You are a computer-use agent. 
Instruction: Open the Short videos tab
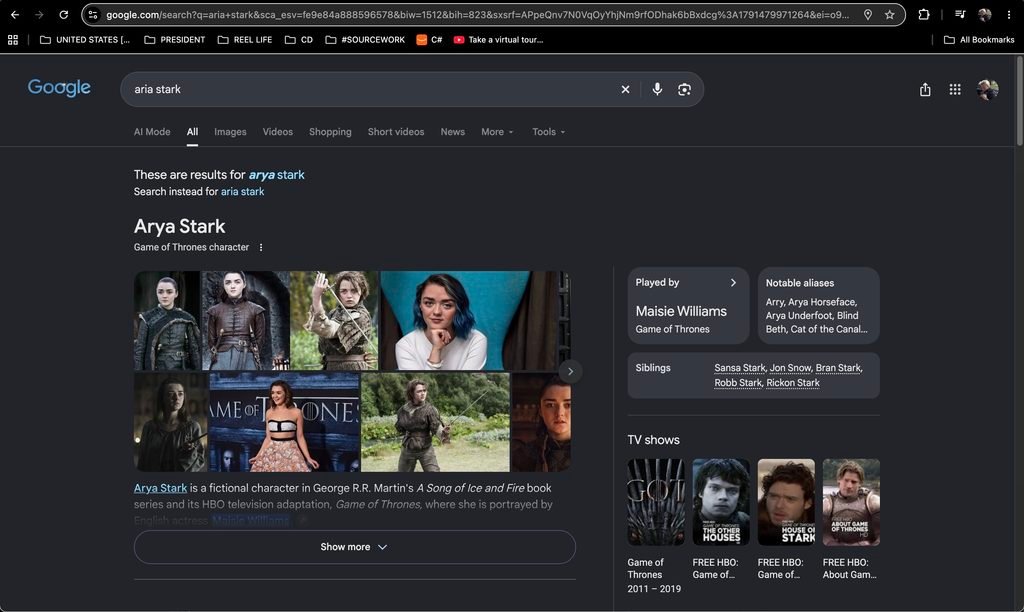396,132
